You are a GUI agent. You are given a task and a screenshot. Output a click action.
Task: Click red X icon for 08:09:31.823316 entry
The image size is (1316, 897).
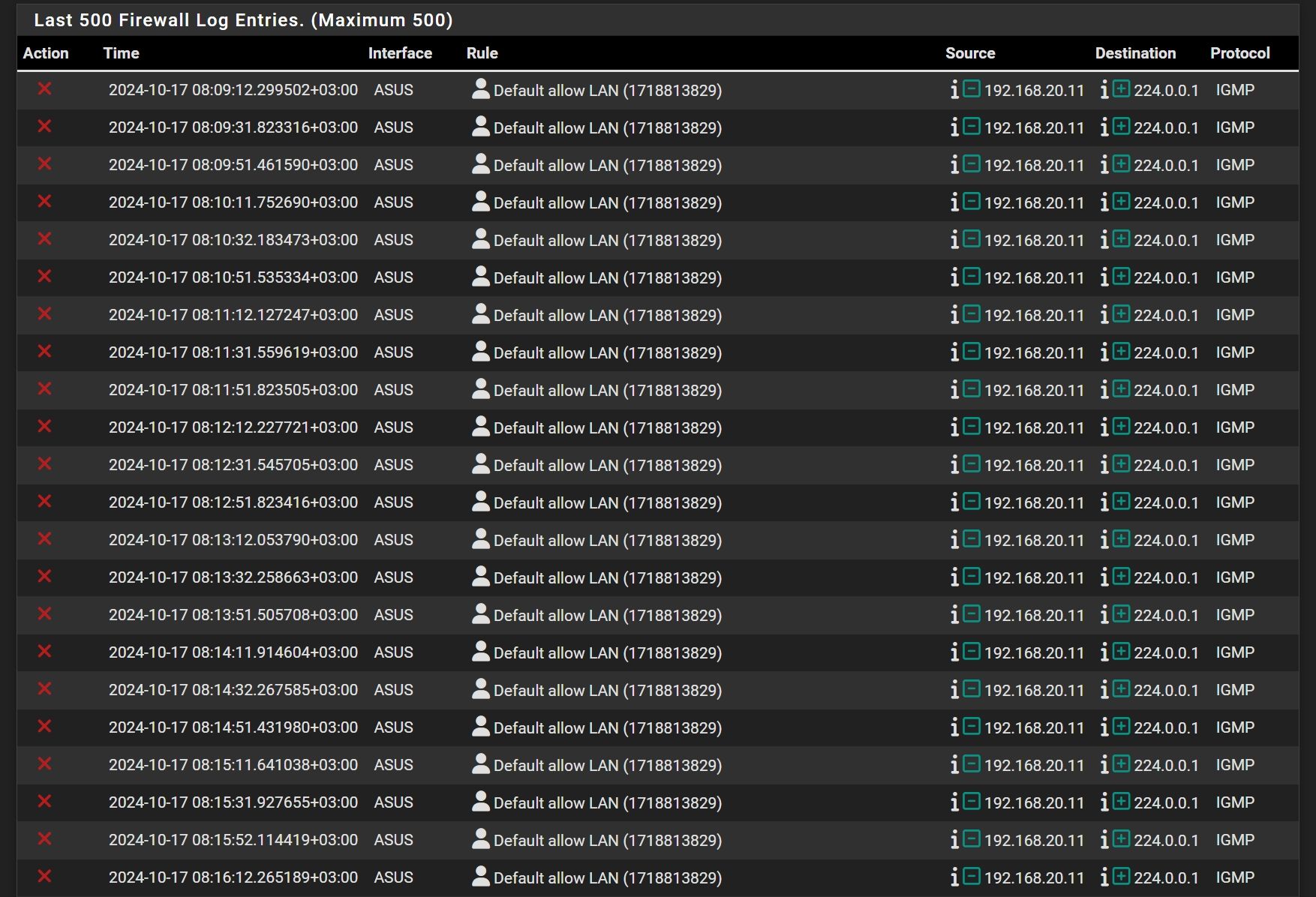click(45, 126)
